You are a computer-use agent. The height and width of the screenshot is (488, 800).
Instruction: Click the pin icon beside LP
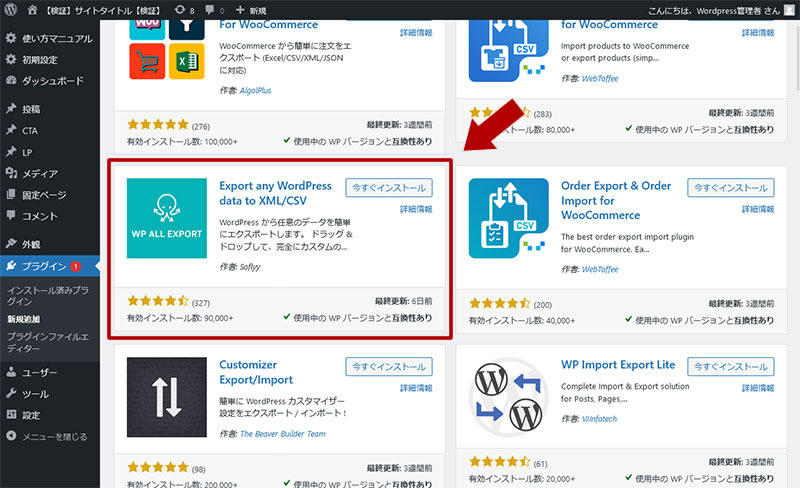coord(11,151)
